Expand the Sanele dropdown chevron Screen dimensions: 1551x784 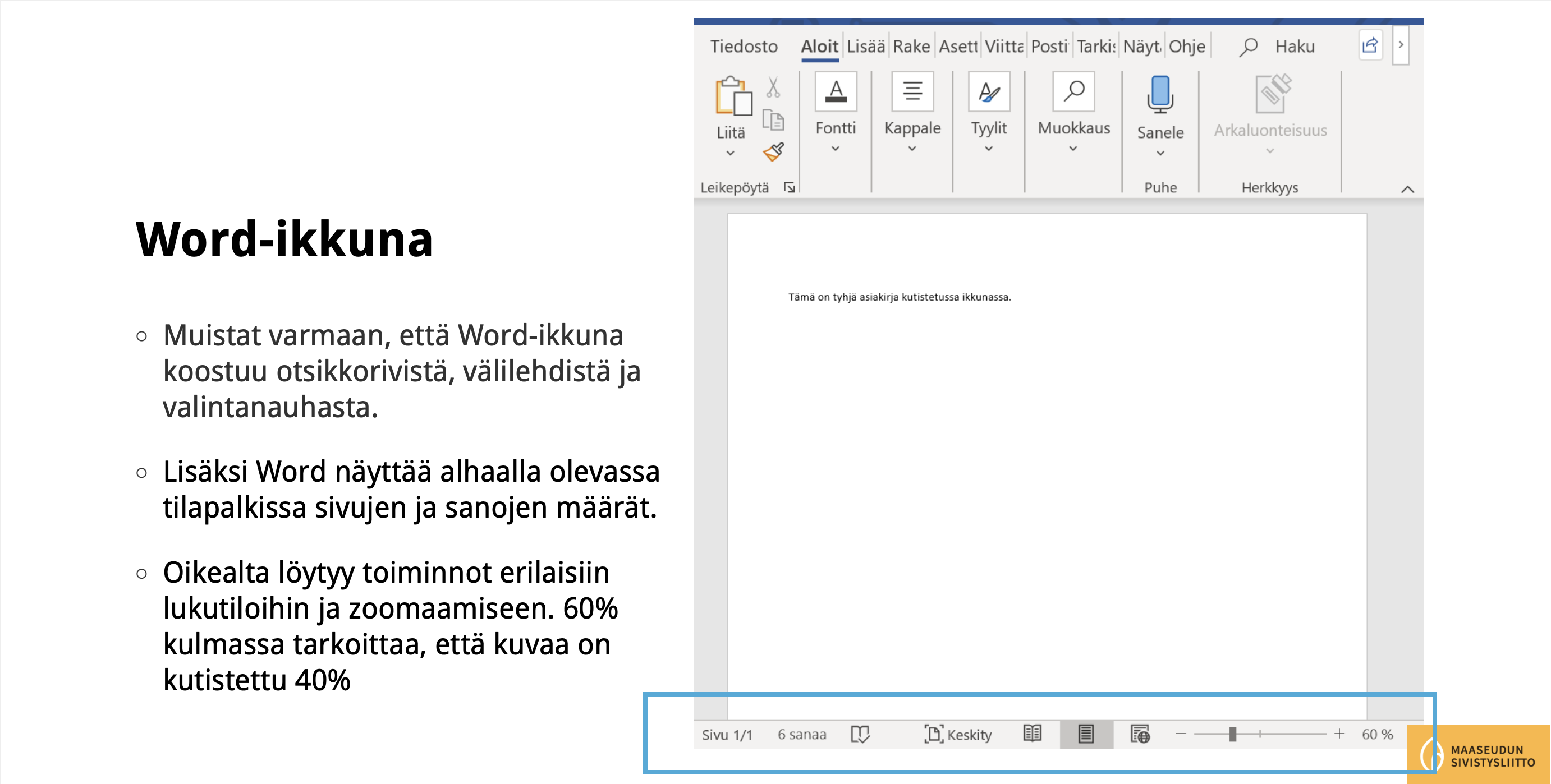(1160, 154)
